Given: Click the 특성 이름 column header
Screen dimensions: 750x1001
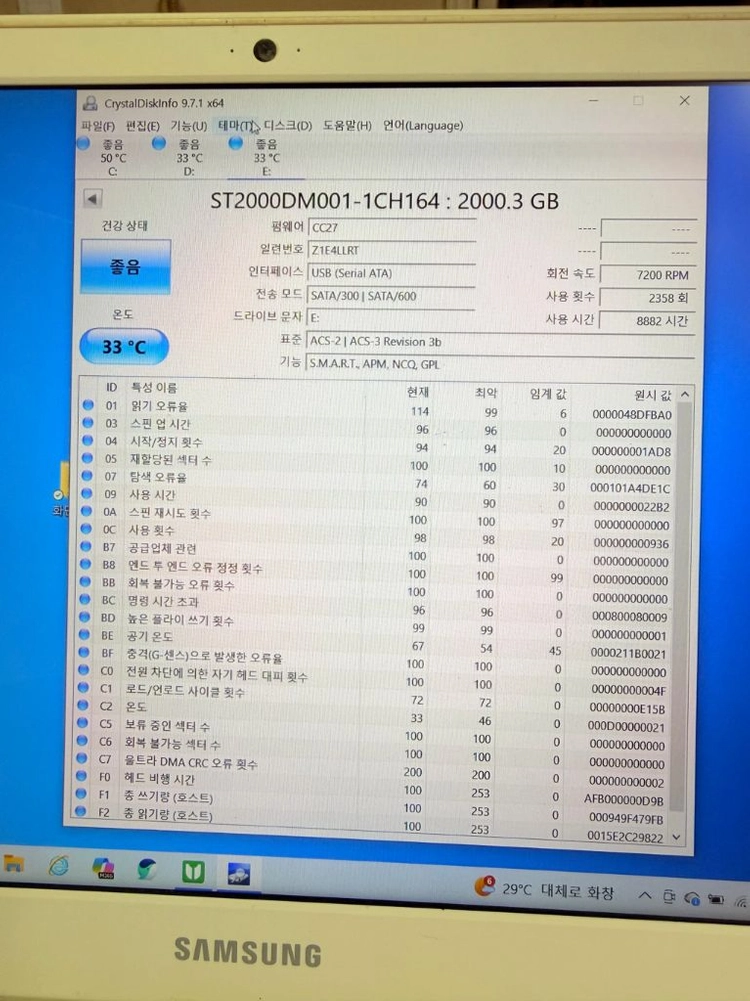Looking at the screenshot, I should tap(154, 388).
